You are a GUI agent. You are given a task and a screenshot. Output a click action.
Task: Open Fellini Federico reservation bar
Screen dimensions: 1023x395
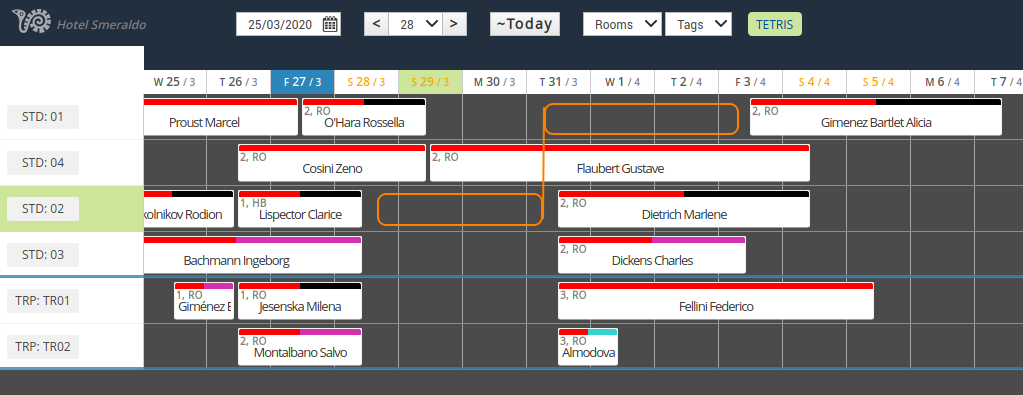tap(716, 301)
